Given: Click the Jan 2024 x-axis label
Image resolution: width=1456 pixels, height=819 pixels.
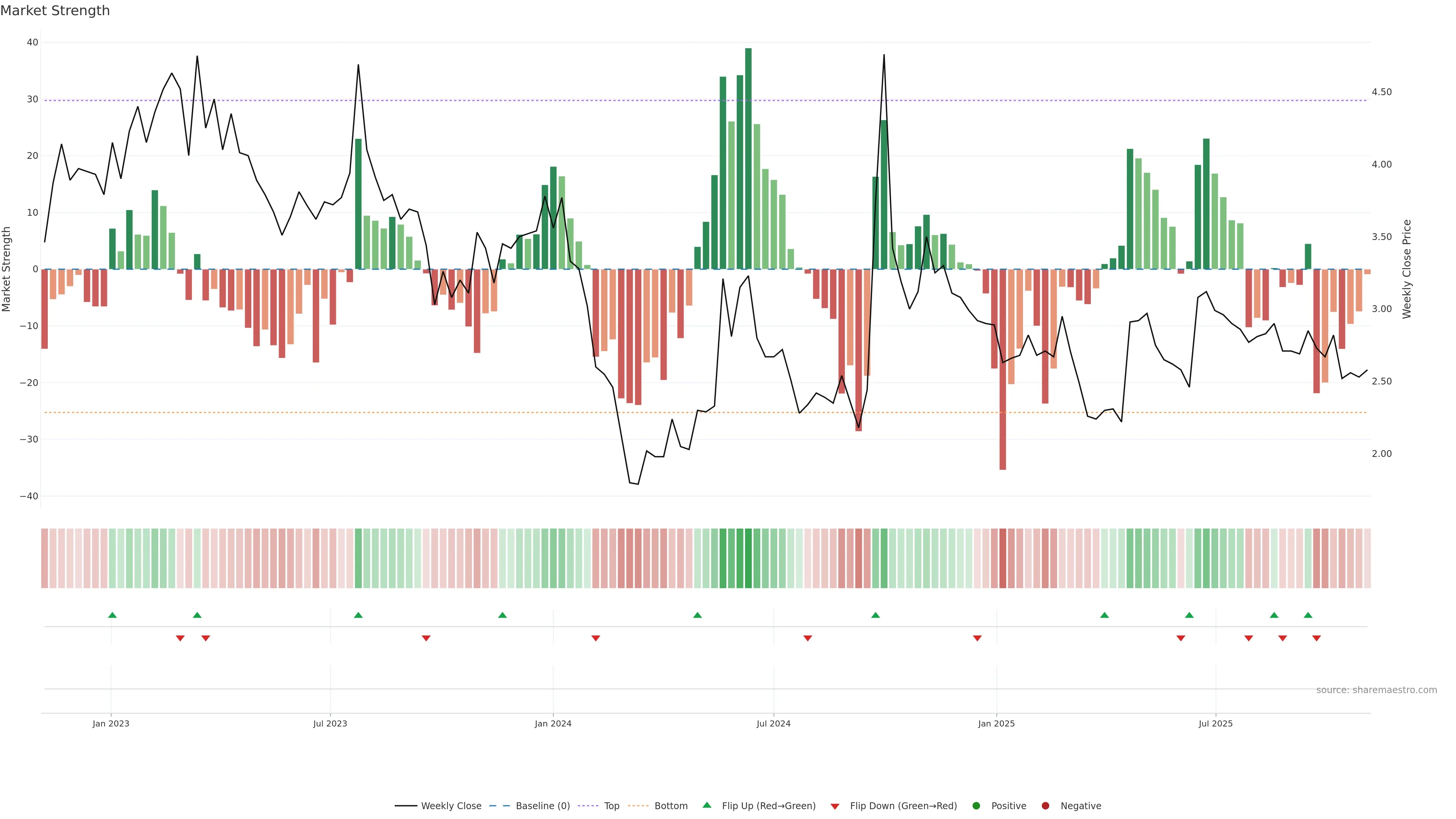Looking at the screenshot, I should pyautogui.click(x=553, y=723).
